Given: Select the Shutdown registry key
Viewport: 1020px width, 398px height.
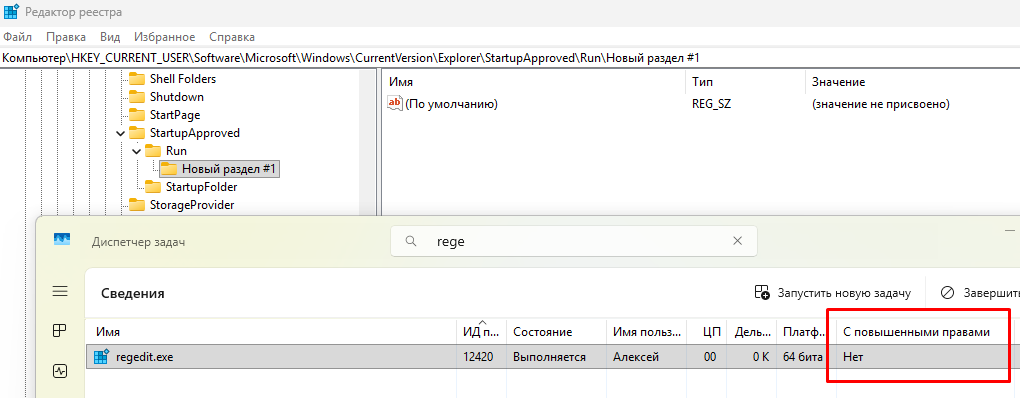Looking at the screenshot, I should point(176,97).
